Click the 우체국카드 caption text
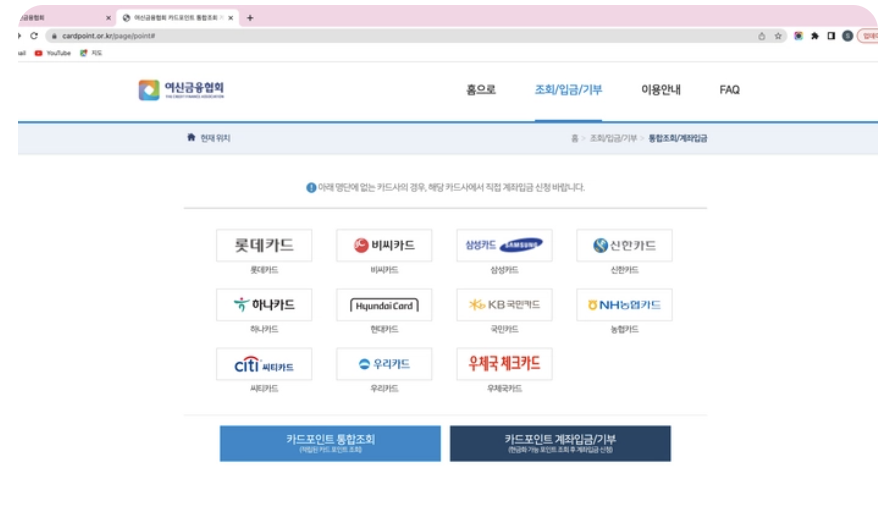 (504, 388)
